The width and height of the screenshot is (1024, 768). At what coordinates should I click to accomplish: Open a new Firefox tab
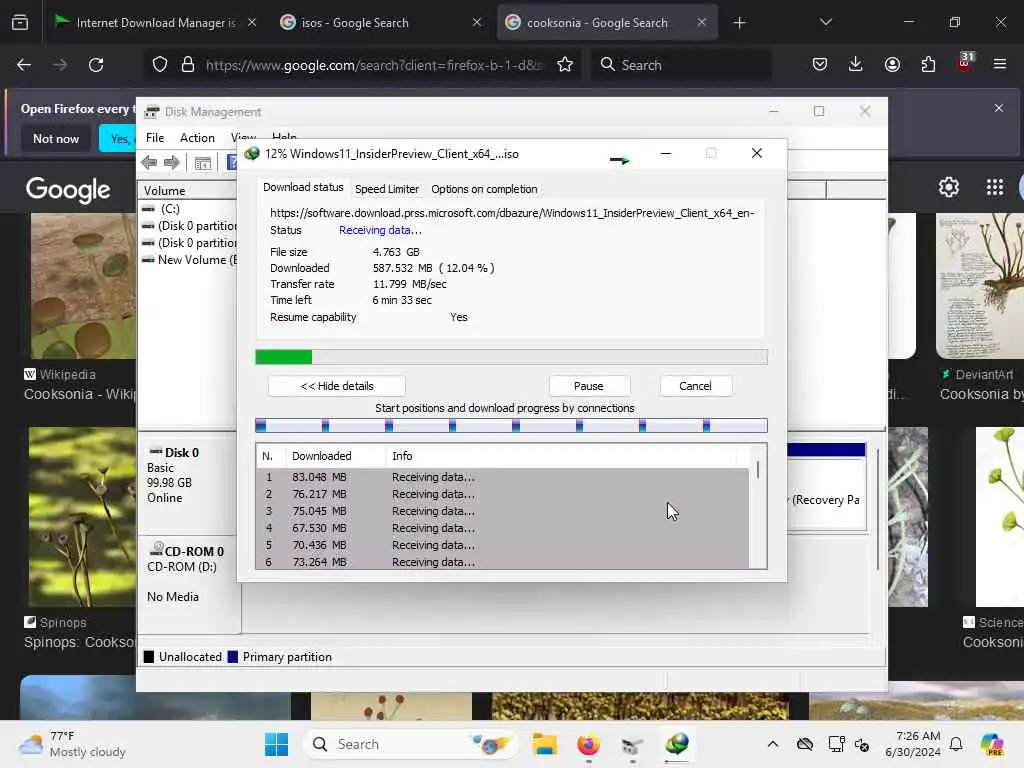(x=739, y=23)
